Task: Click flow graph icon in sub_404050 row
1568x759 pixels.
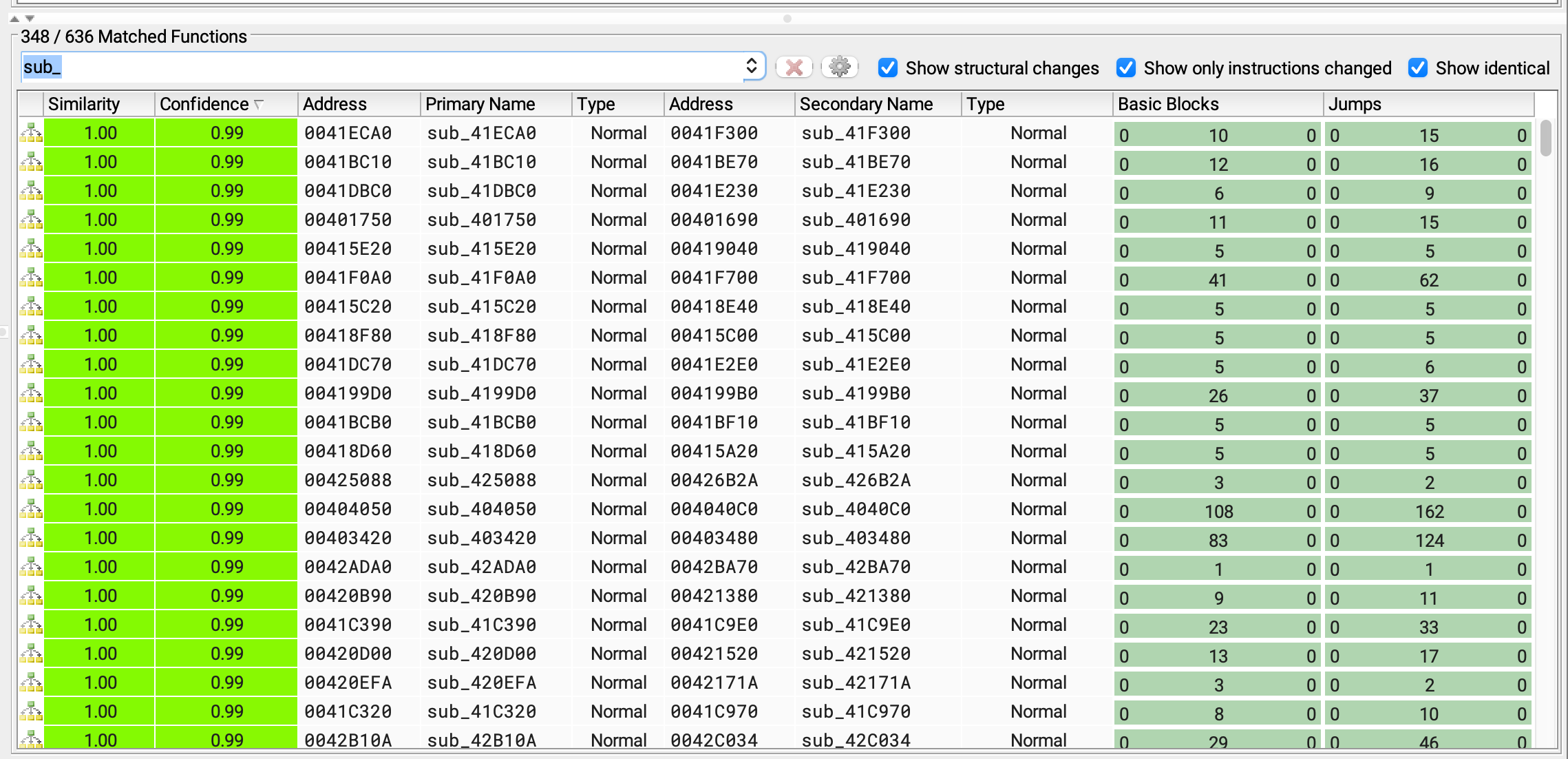Action: click(x=31, y=509)
